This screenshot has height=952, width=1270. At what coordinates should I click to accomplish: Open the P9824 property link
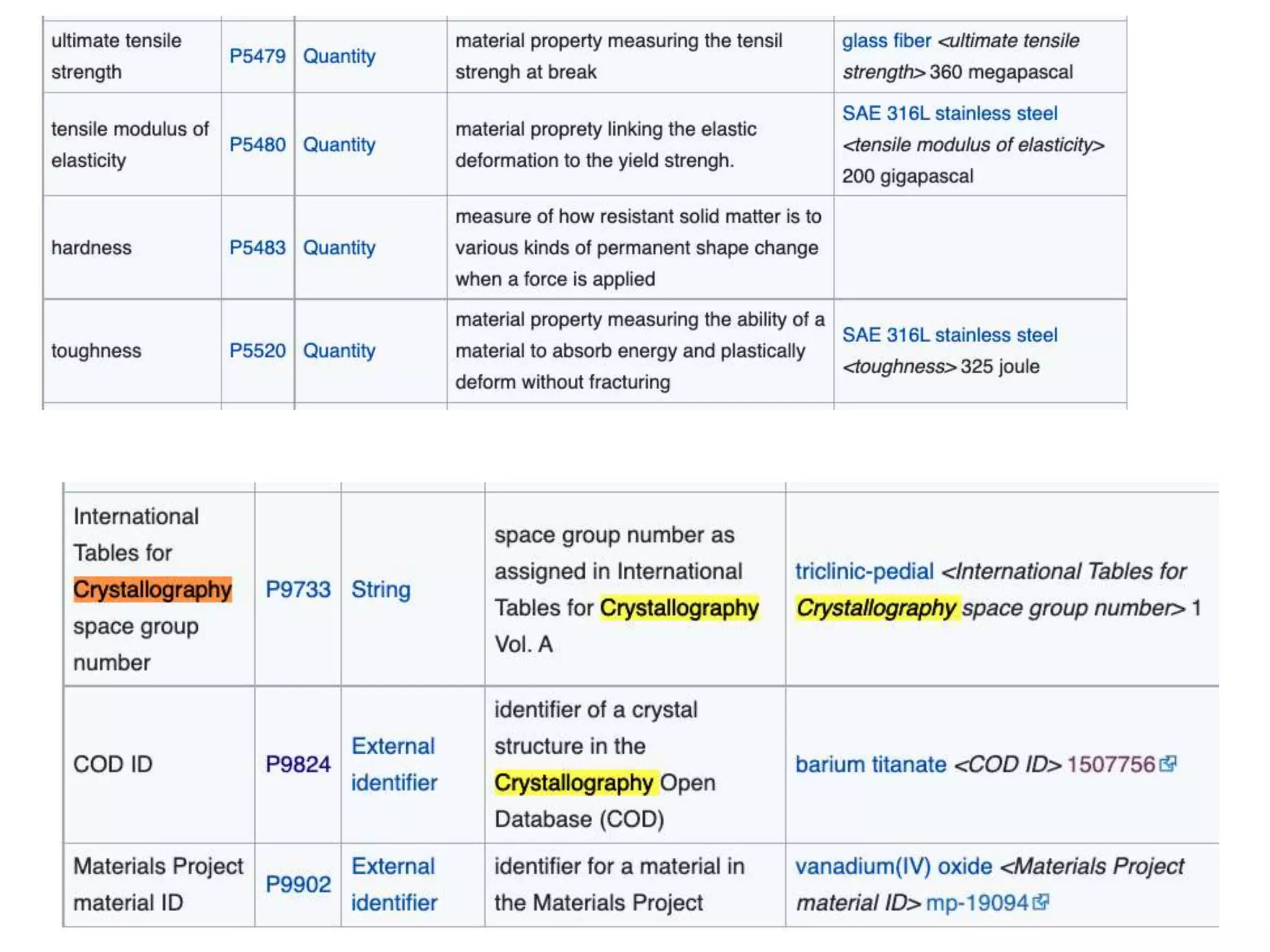tap(298, 764)
